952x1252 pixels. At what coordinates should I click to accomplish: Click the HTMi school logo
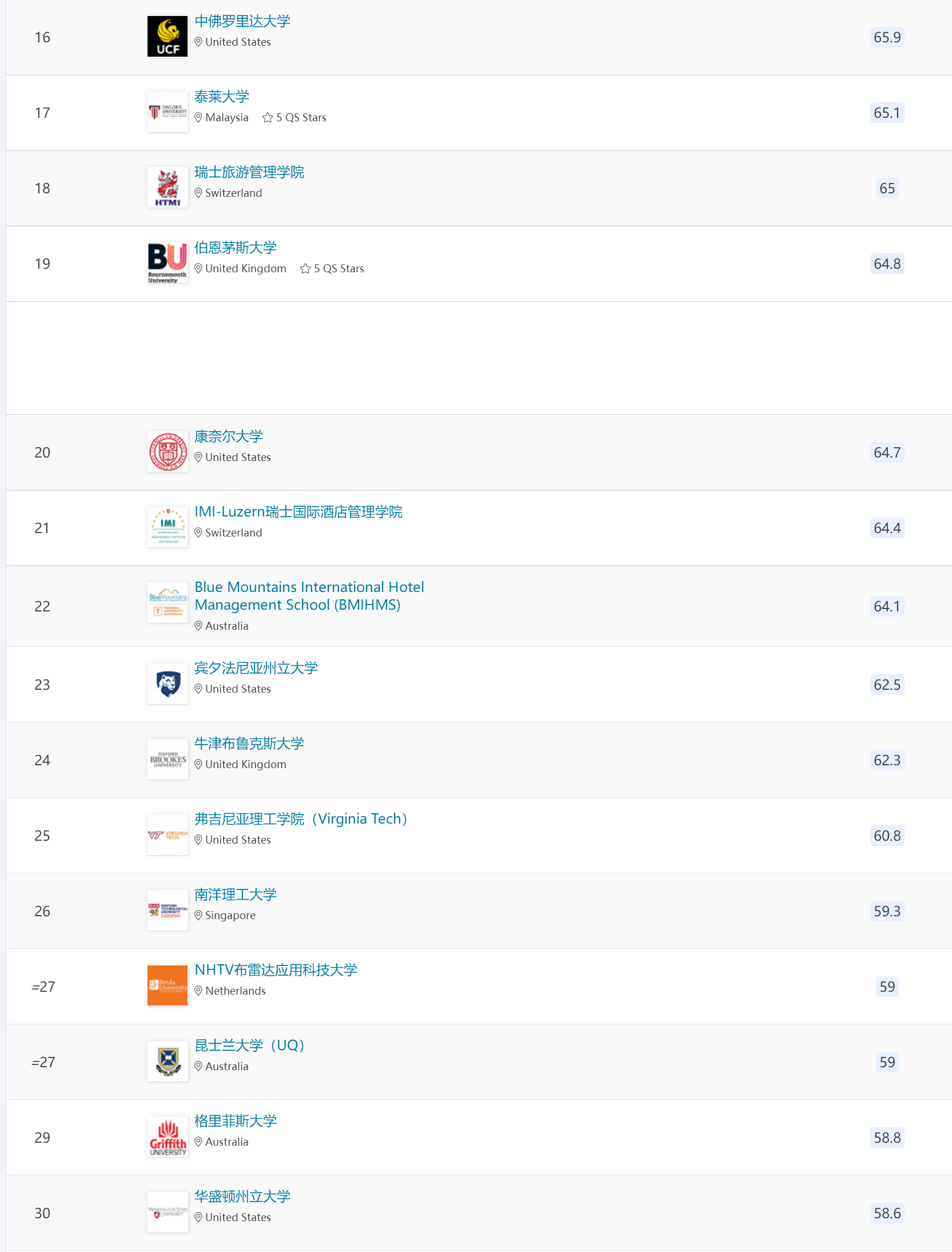coord(167,188)
